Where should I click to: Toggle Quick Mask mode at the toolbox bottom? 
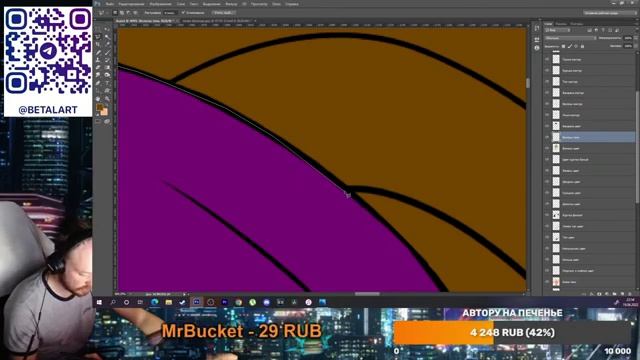(x=98, y=121)
